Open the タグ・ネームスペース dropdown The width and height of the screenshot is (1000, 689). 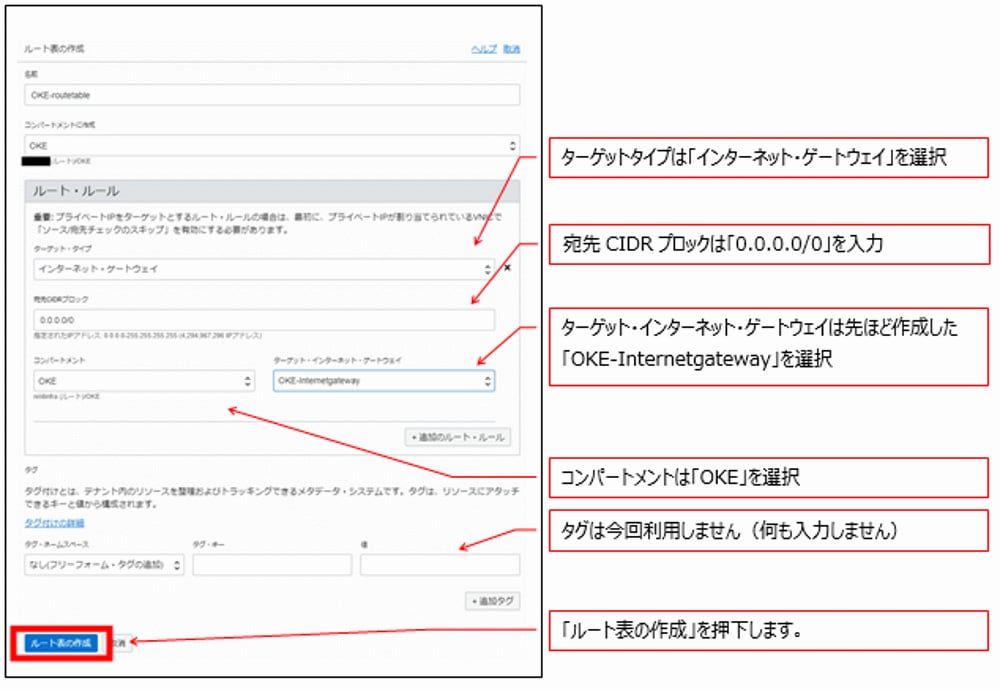click(x=100, y=563)
